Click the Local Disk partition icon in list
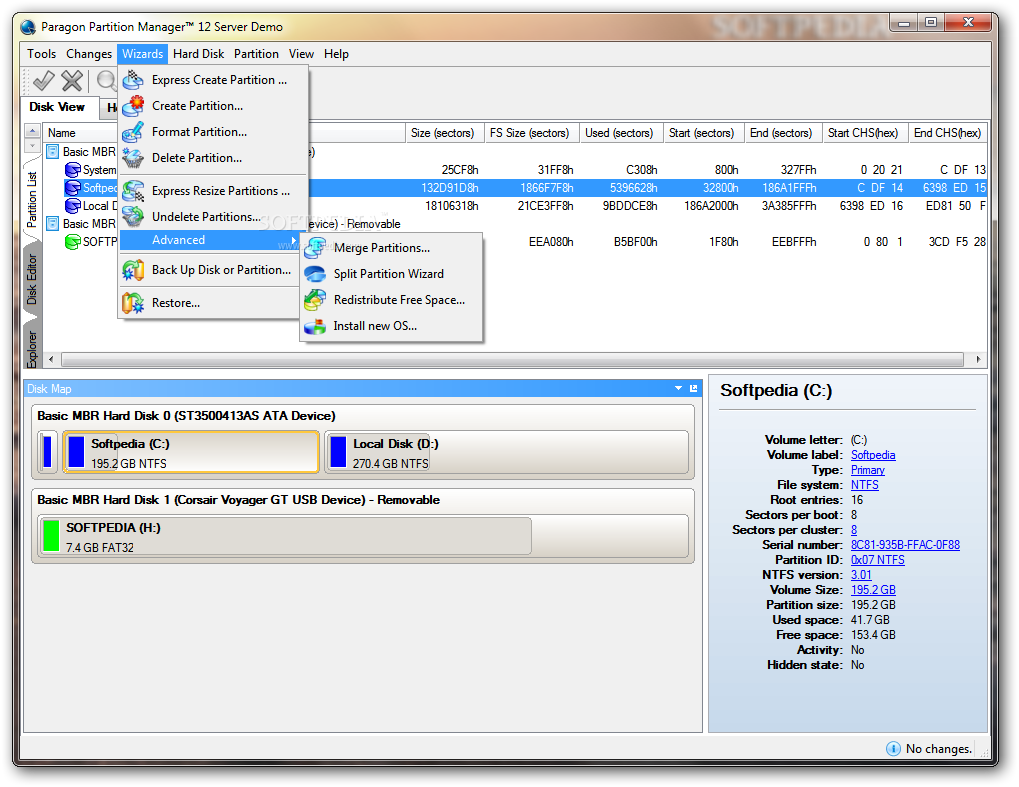Viewport: 1019px width, 787px height. coord(72,206)
